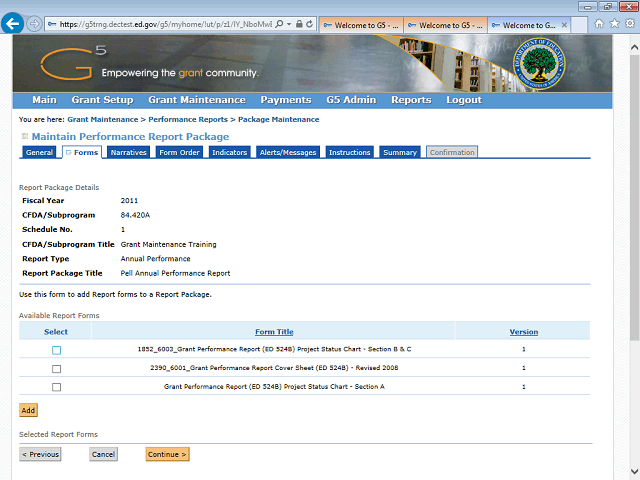640x480 pixels.
Task: Click Logout in the navigation bar
Action: [464, 100]
